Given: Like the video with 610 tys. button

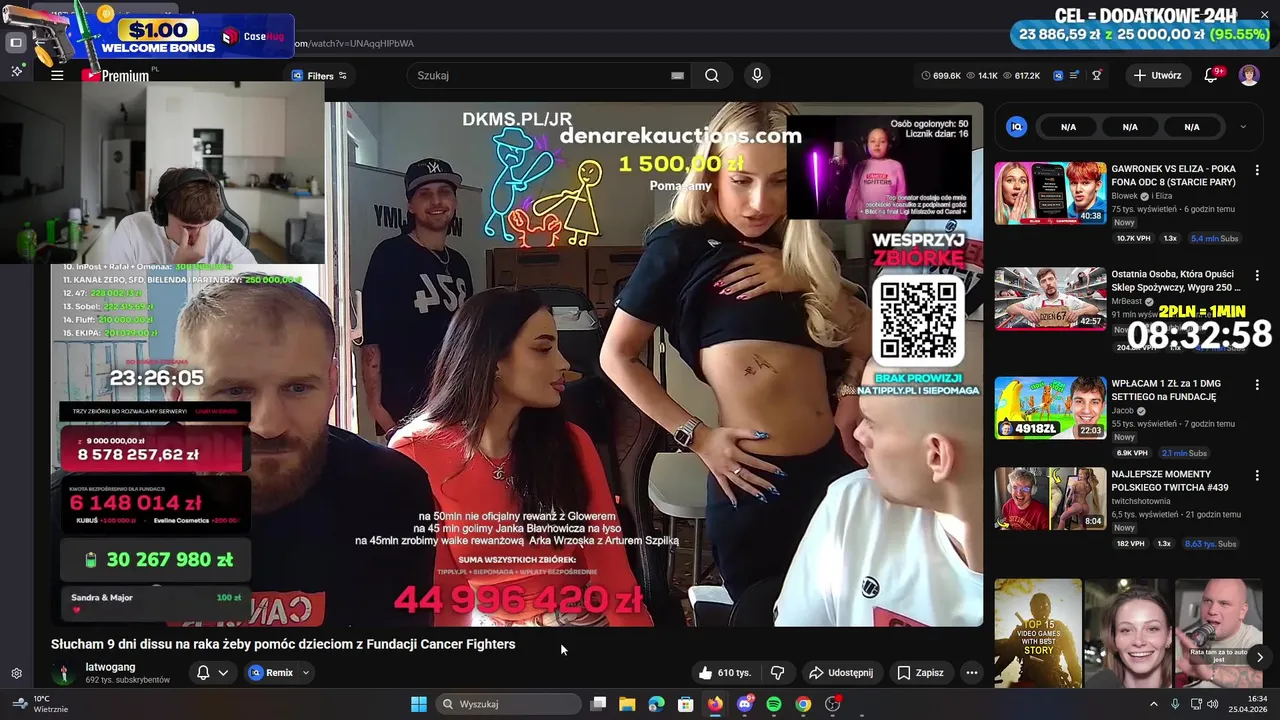Looking at the screenshot, I should click(x=725, y=673).
